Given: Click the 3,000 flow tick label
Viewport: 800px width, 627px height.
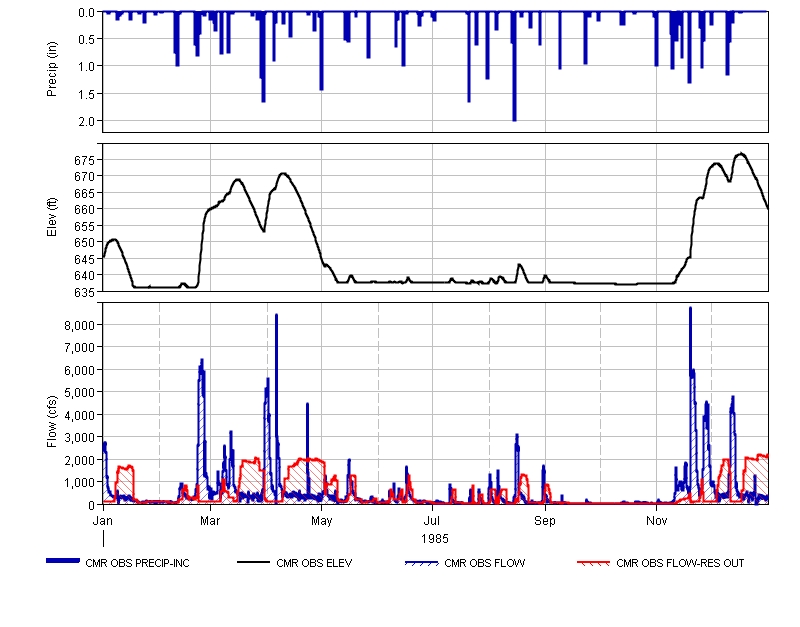Looking at the screenshot, I should (80, 438).
